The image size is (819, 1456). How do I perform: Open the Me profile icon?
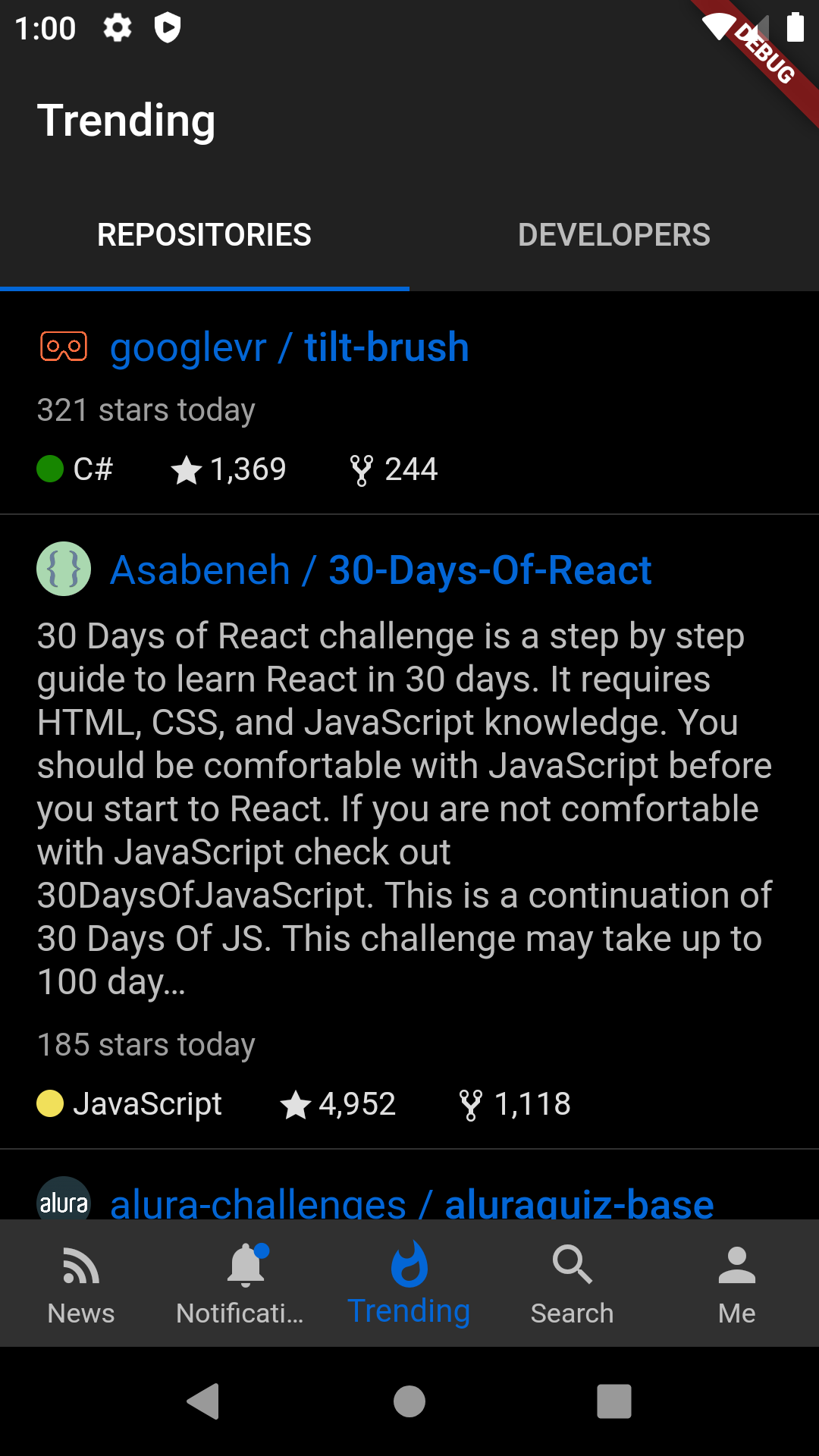[736, 1266]
